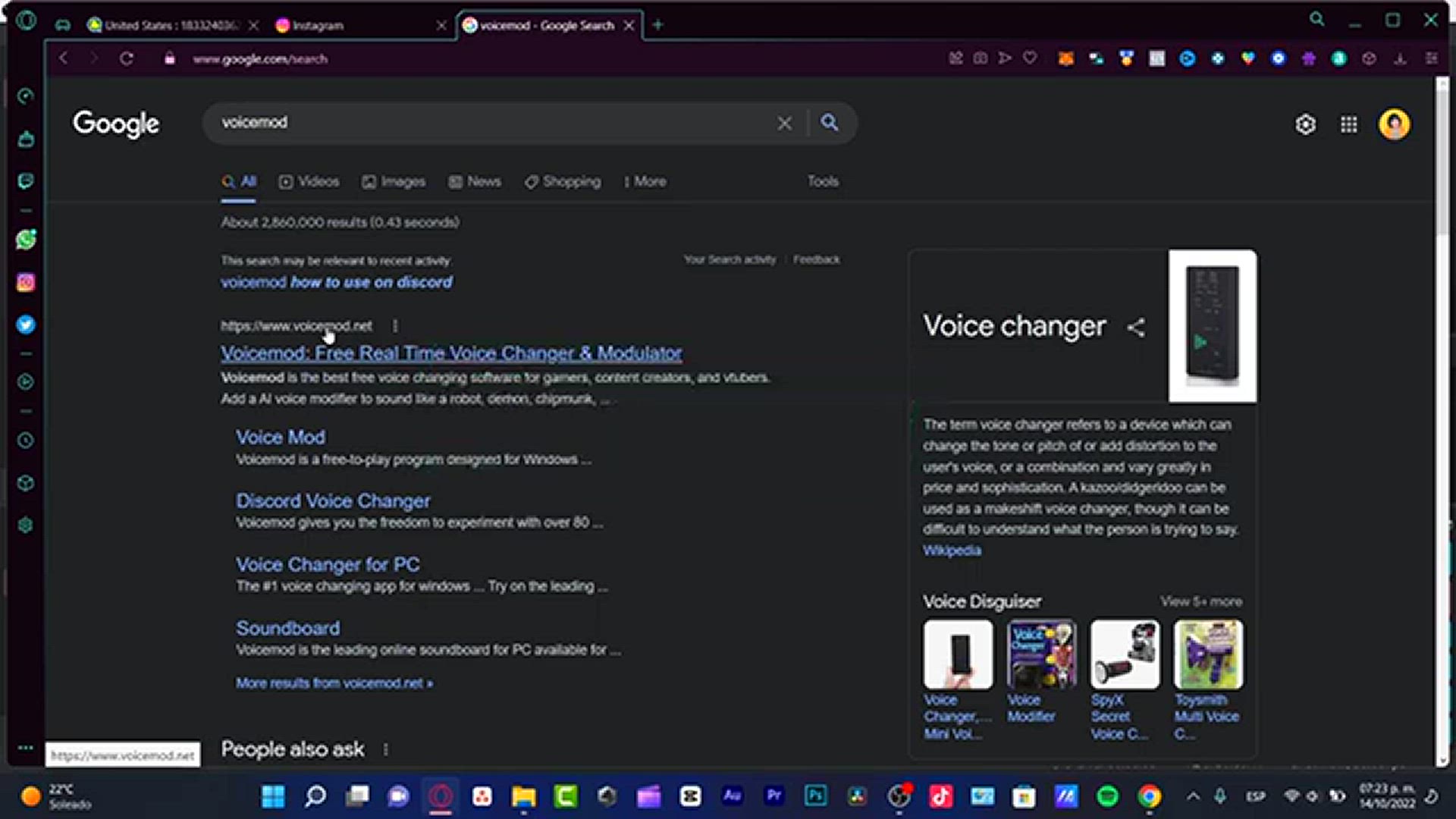1456x819 pixels.
Task: Open Instagram in the Opera sidebar
Action: pos(26,282)
